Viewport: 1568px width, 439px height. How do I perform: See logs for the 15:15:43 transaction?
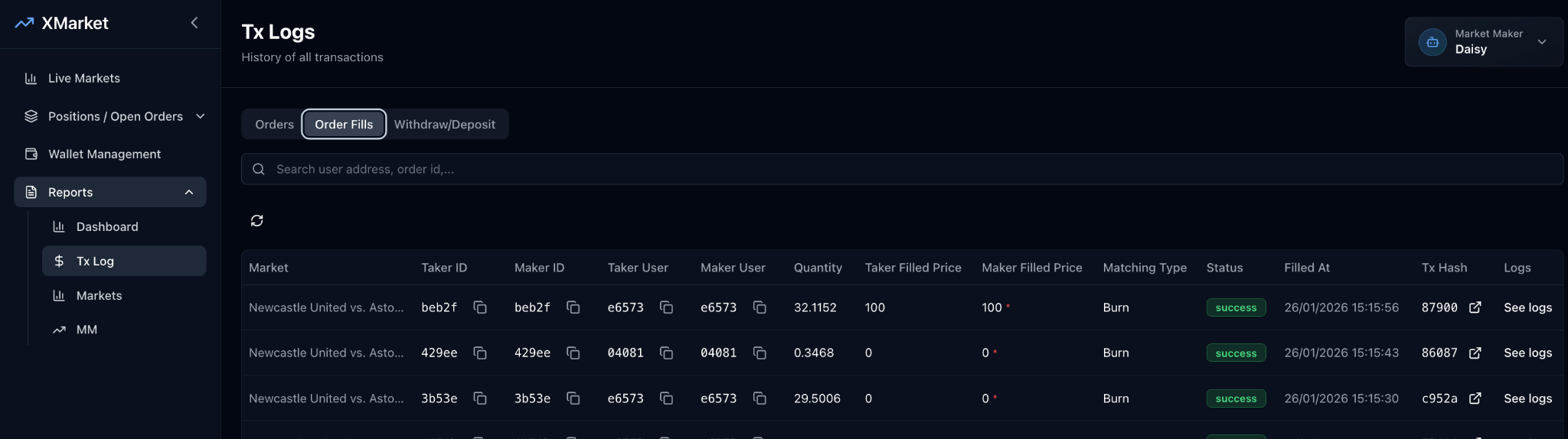pos(1527,353)
